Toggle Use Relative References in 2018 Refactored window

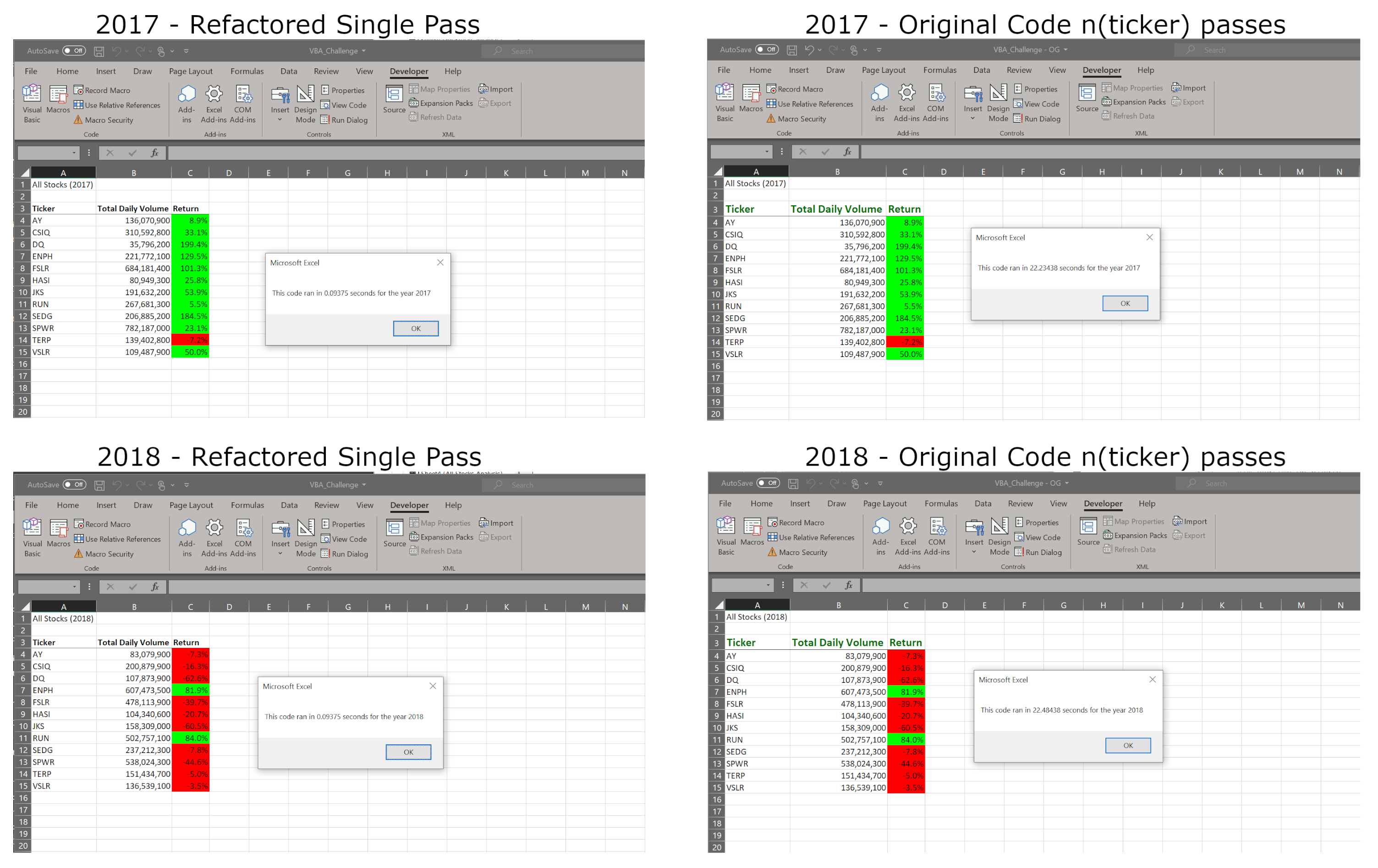point(117,539)
